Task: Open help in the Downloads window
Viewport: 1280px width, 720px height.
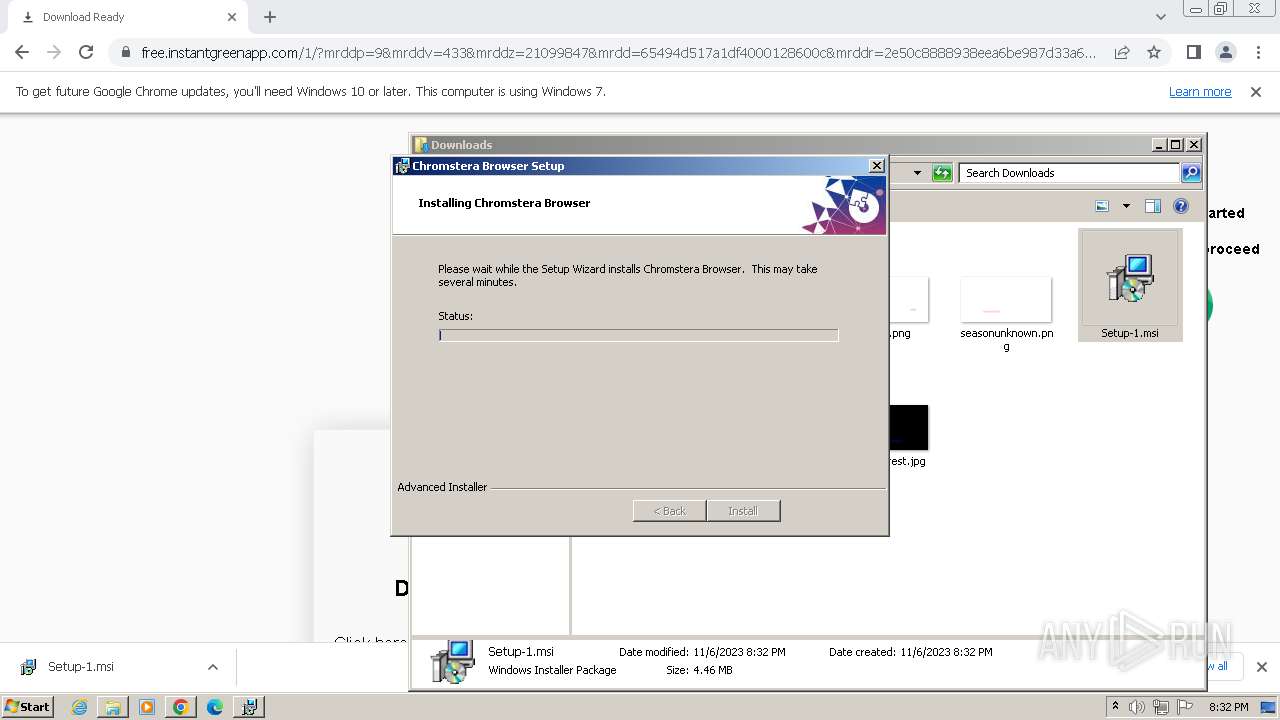Action: pos(1181,206)
